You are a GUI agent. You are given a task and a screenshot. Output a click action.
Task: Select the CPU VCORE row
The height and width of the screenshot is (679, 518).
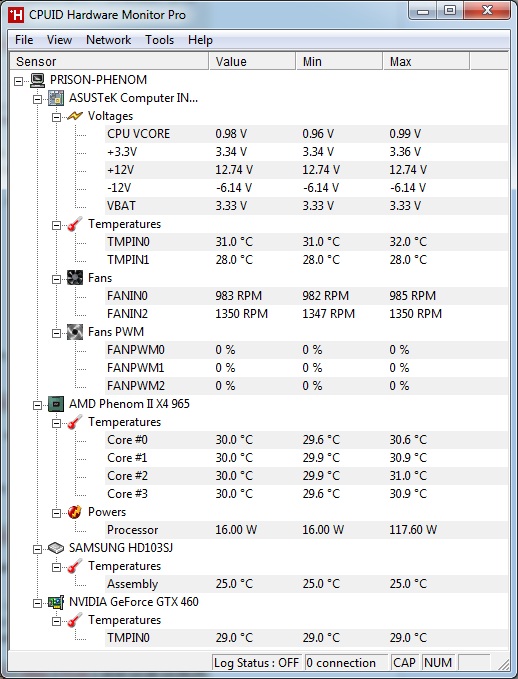pyautogui.click(x=306, y=134)
